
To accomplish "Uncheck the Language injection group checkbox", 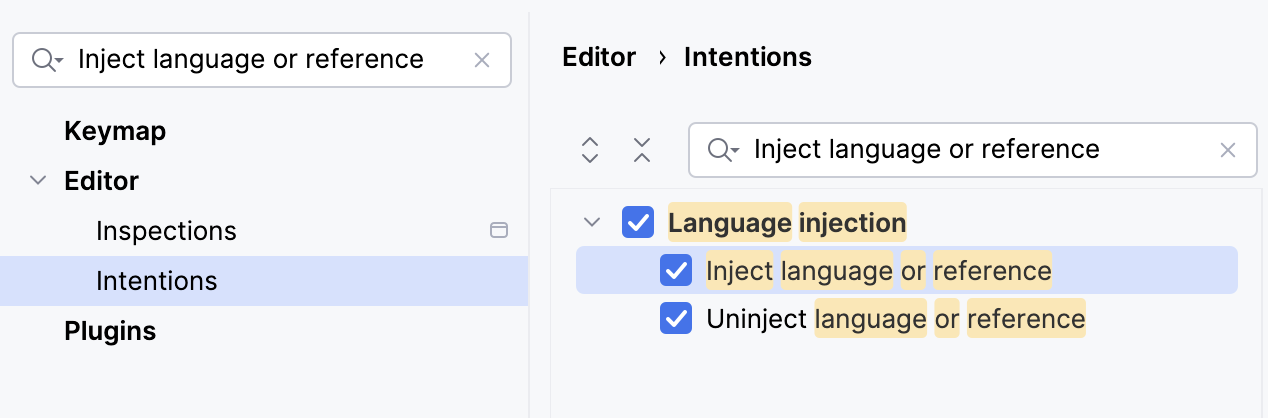I will (x=638, y=222).
